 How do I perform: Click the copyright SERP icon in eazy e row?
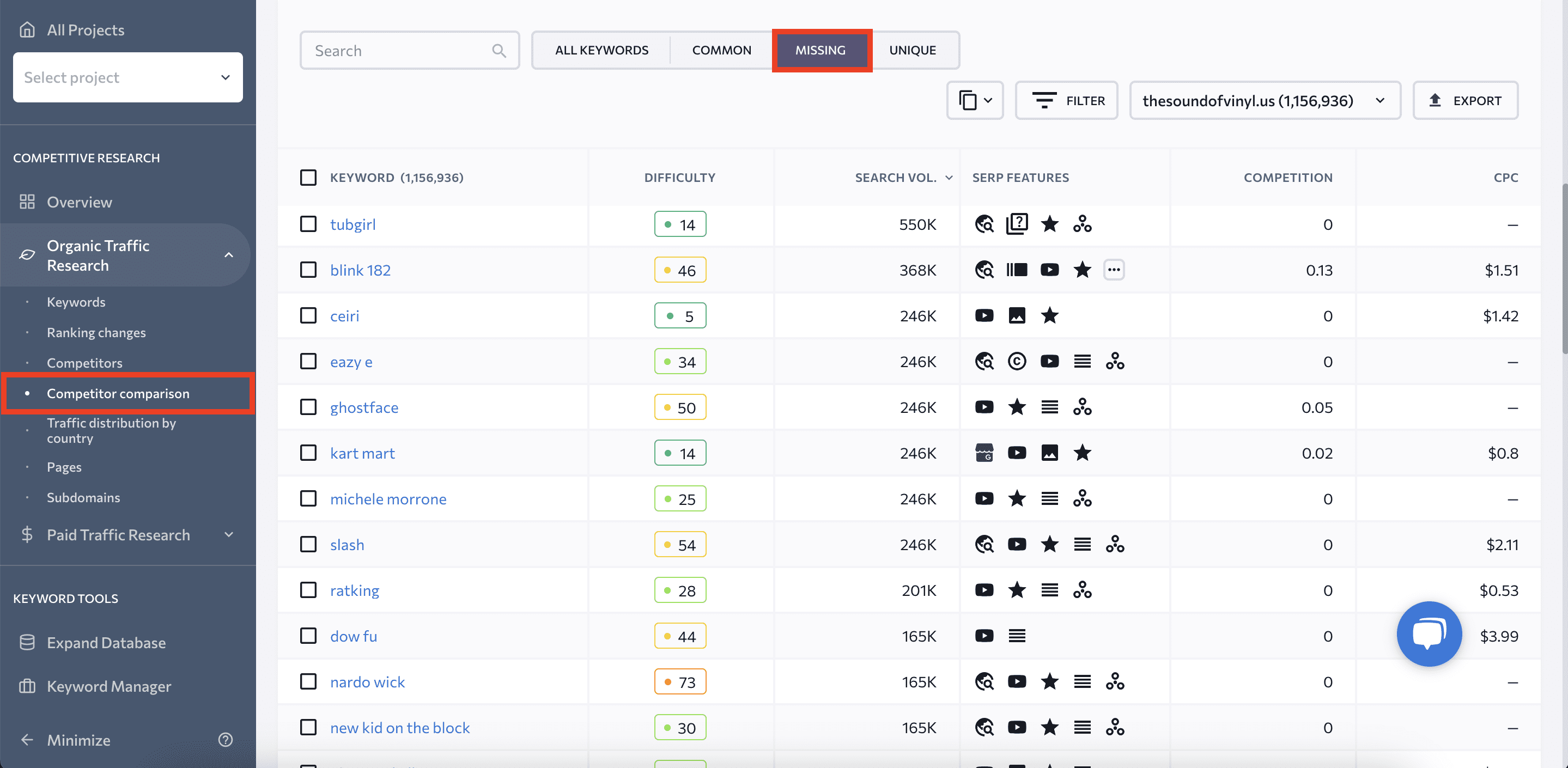tap(1017, 361)
